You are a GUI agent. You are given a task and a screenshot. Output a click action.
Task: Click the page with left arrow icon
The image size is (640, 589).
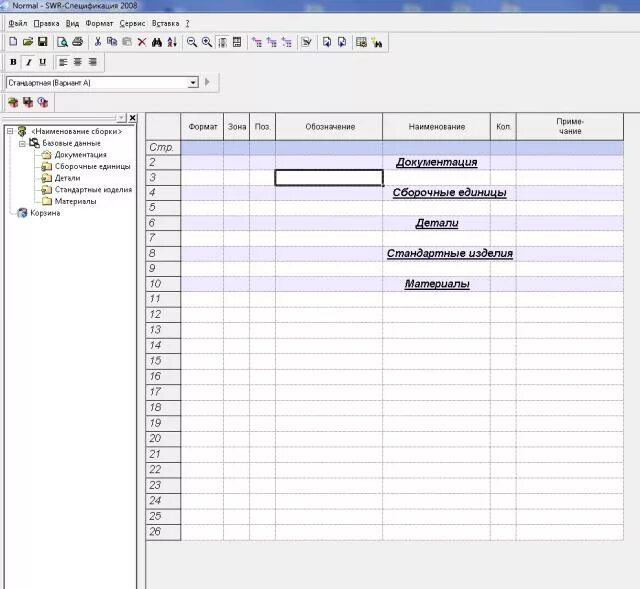327,42
